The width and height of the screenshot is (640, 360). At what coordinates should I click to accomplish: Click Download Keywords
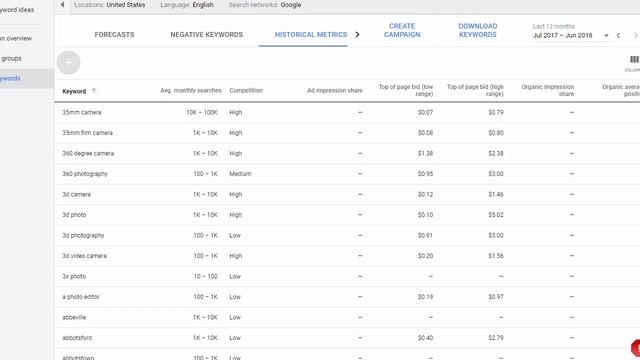pos(478,30)
